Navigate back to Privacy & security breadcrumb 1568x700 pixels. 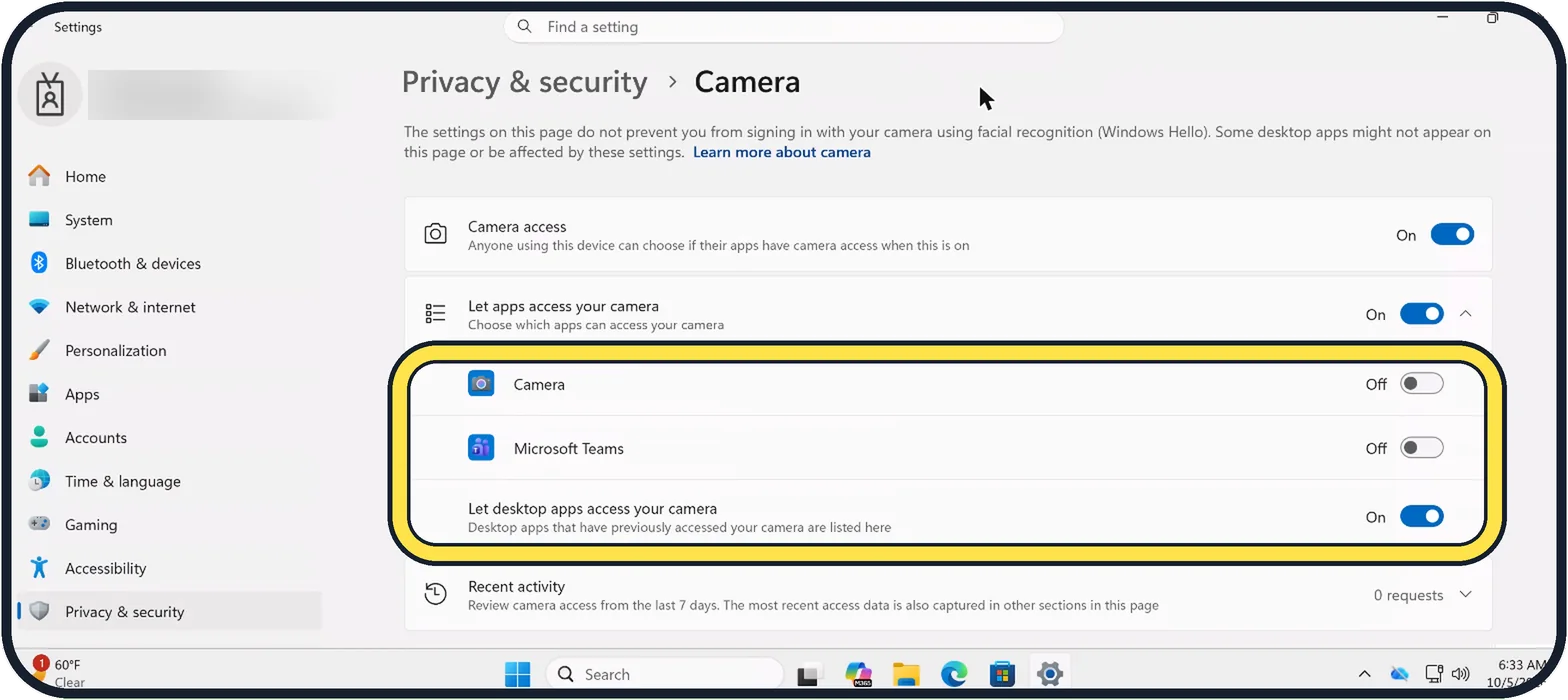(x=524, y=82)
